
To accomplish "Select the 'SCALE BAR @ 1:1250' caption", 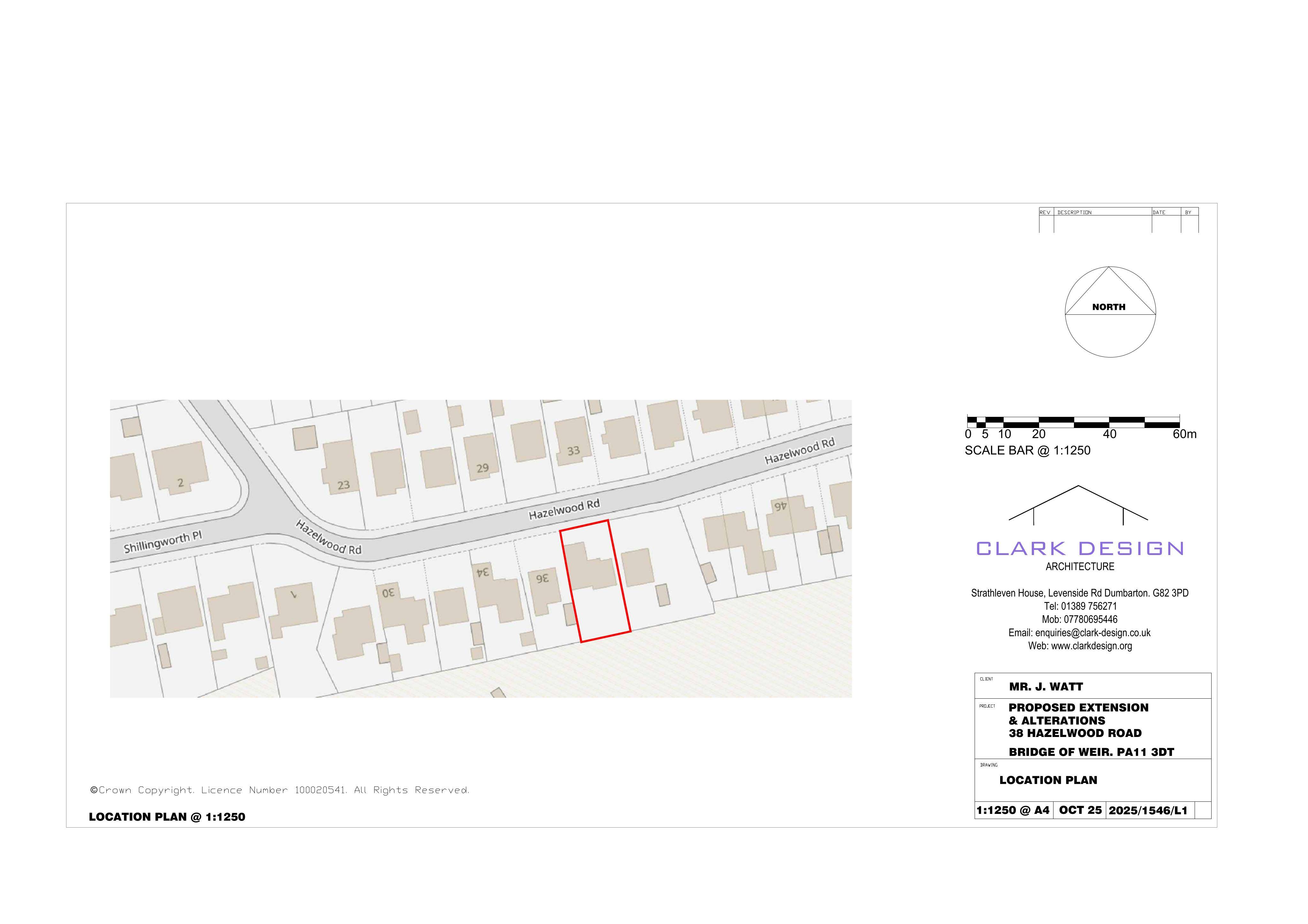I will (1027, 450).
